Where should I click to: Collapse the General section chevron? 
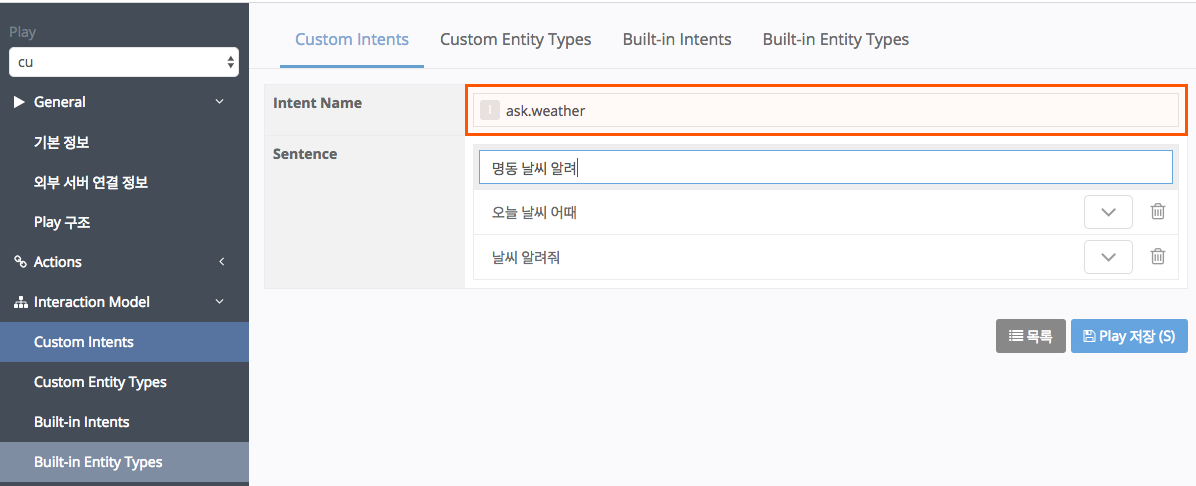(x=220, y=102)
